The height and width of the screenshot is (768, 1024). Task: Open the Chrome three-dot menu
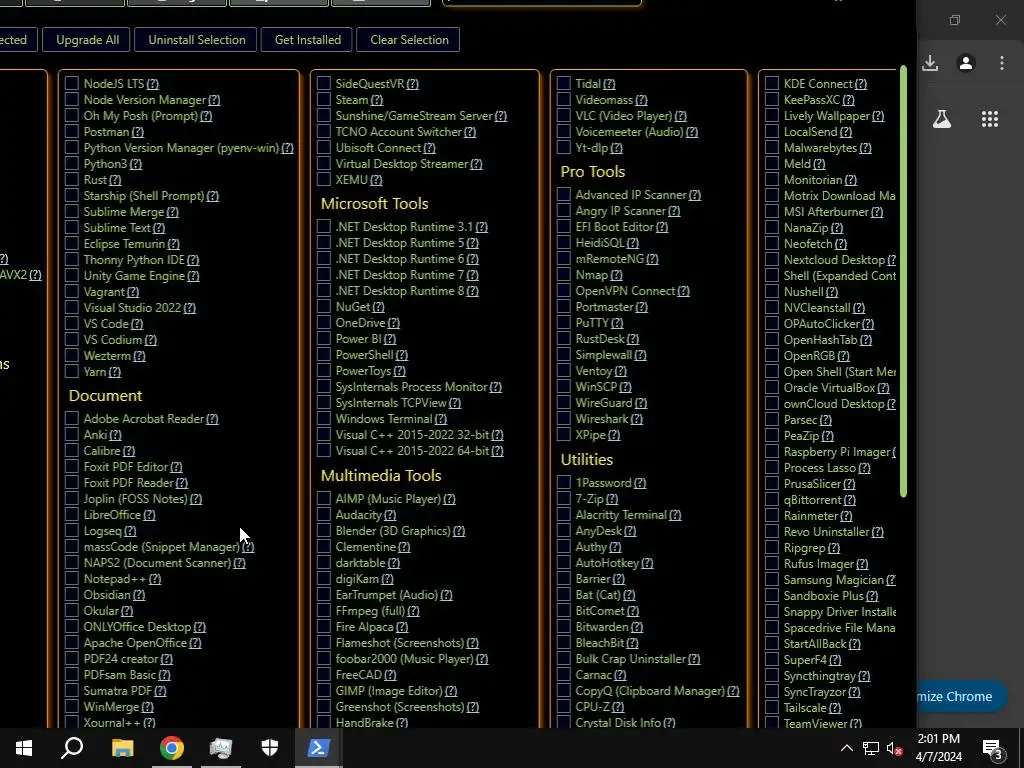point(1002,63)
